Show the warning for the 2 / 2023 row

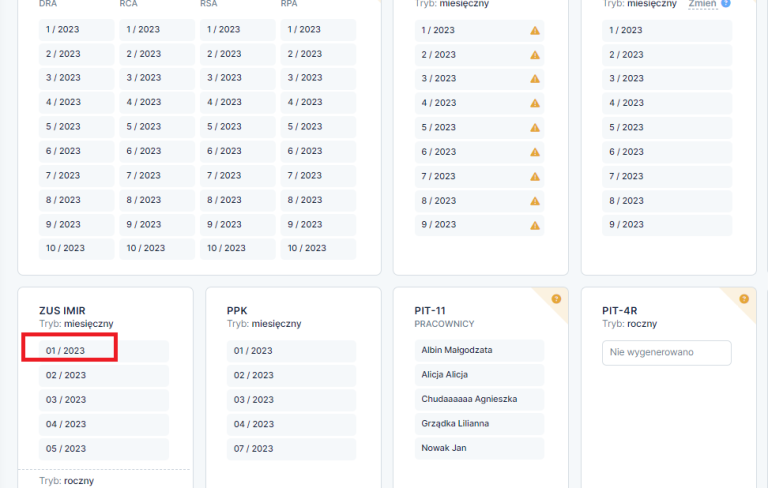[x=534, y=55]
